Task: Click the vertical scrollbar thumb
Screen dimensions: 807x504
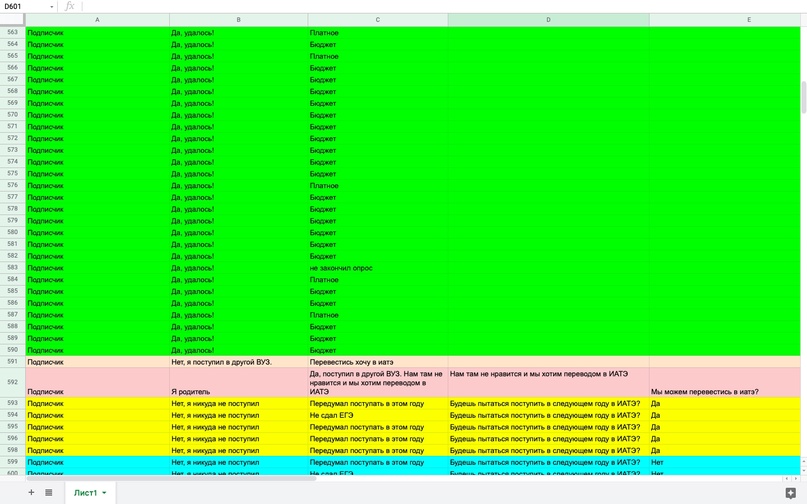Action: click(x=803, y=95)
